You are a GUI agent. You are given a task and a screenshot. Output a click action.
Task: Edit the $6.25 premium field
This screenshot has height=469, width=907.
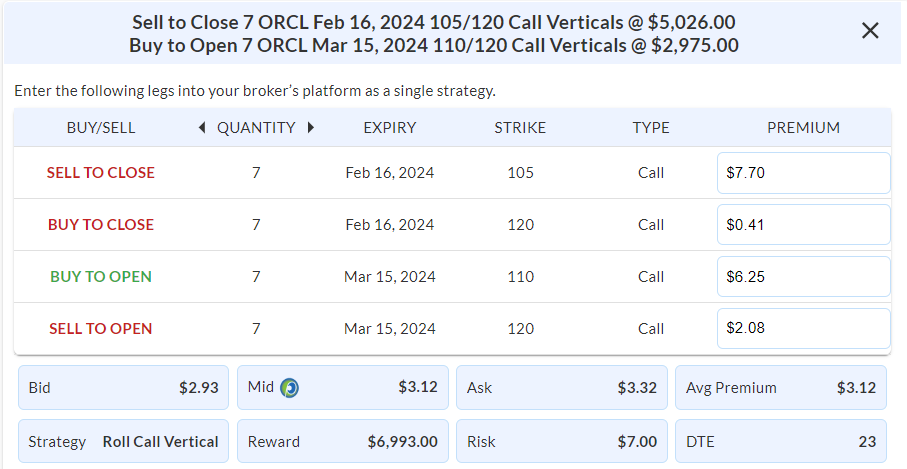[803, 276]
